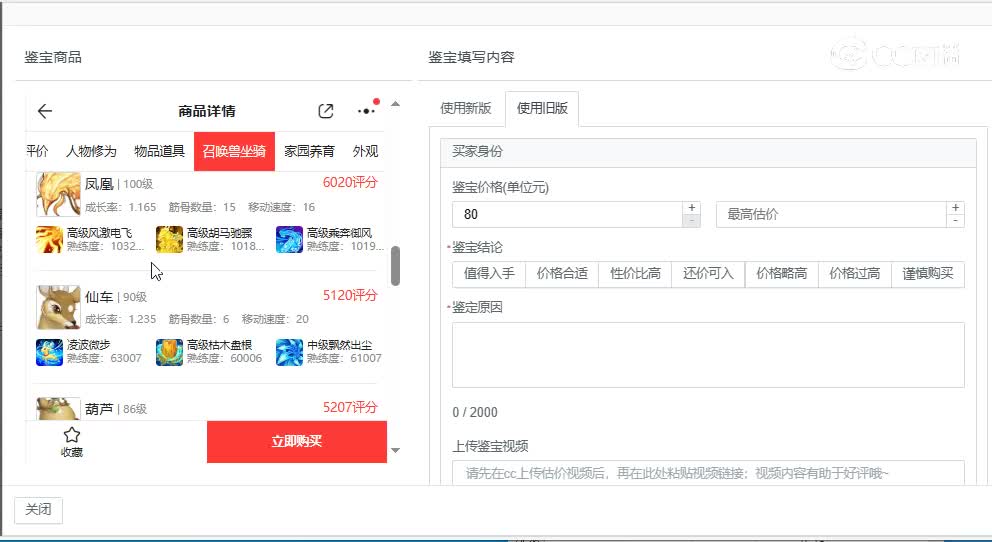Increase the 鉴宝价格 value with plus
This screenshot has width=992, height=542.
point(691,208)
